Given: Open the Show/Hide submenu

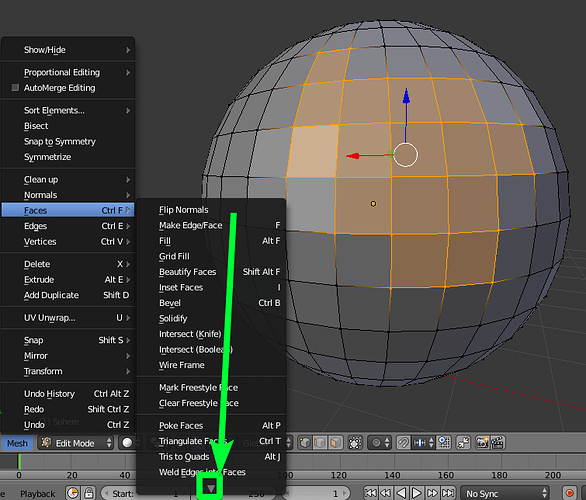Looking at the screenshot, I should click(68, 50).
